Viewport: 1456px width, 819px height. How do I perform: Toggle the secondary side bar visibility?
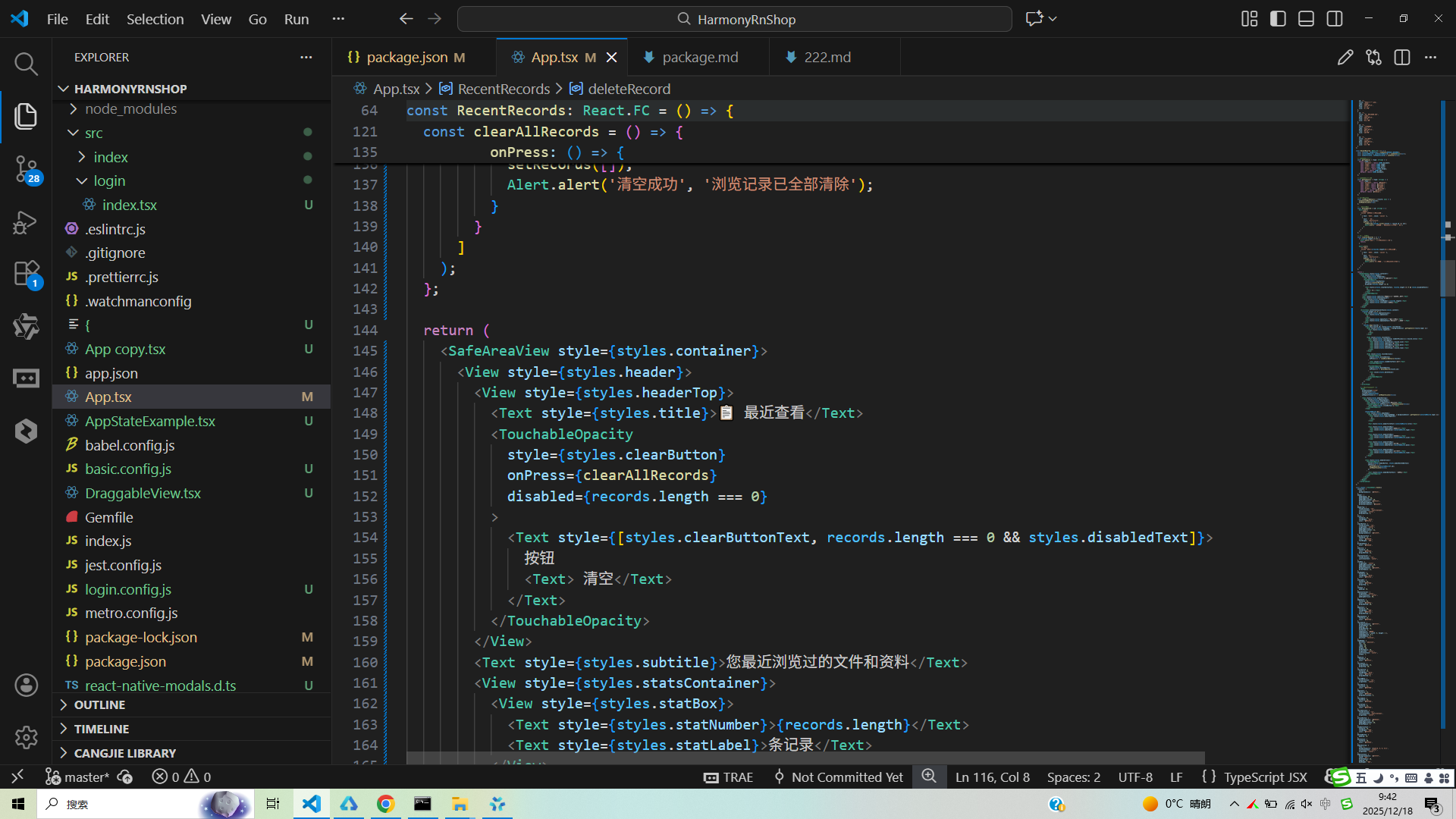(1335, 19)
